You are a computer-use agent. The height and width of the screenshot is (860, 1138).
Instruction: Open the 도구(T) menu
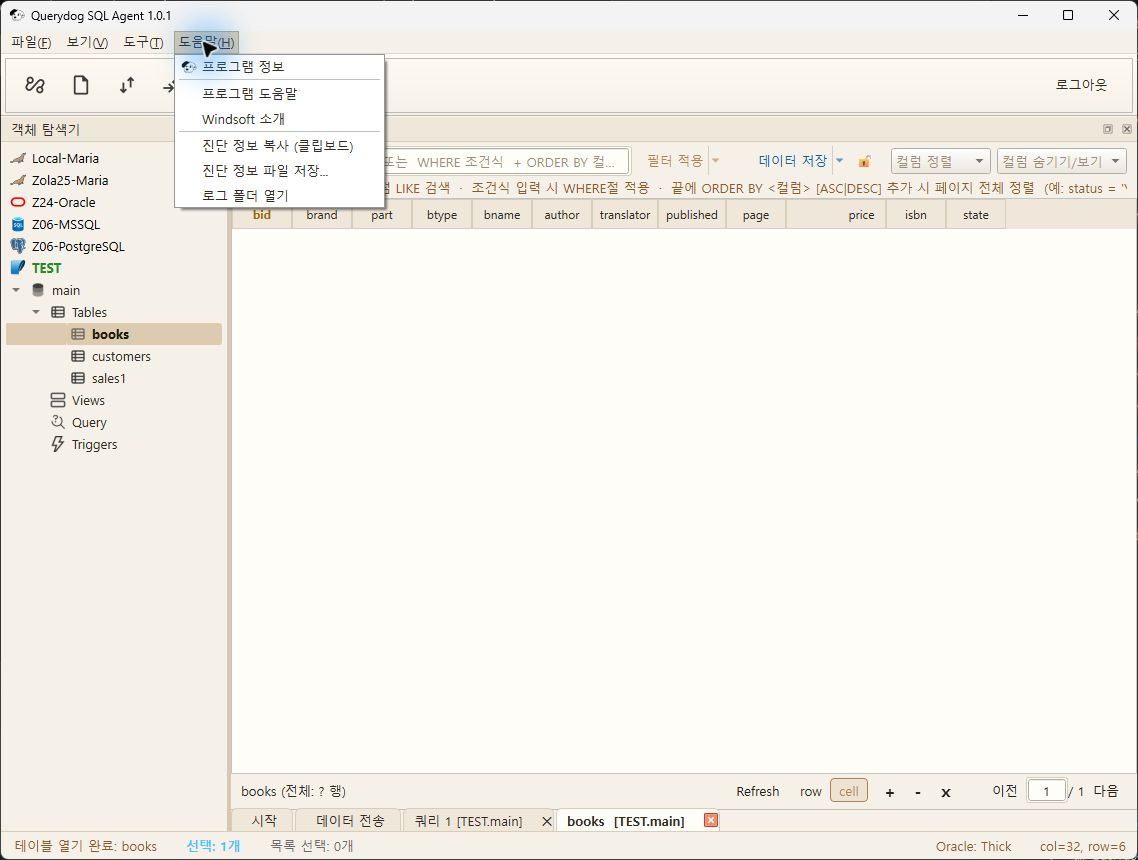(x=143, y=42)
